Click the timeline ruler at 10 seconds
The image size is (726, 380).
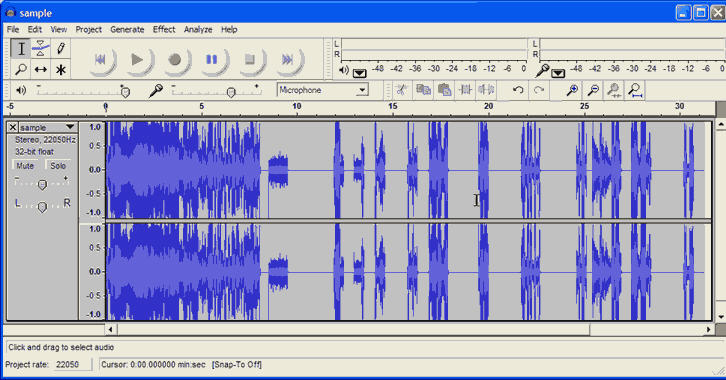coord(297,107)
